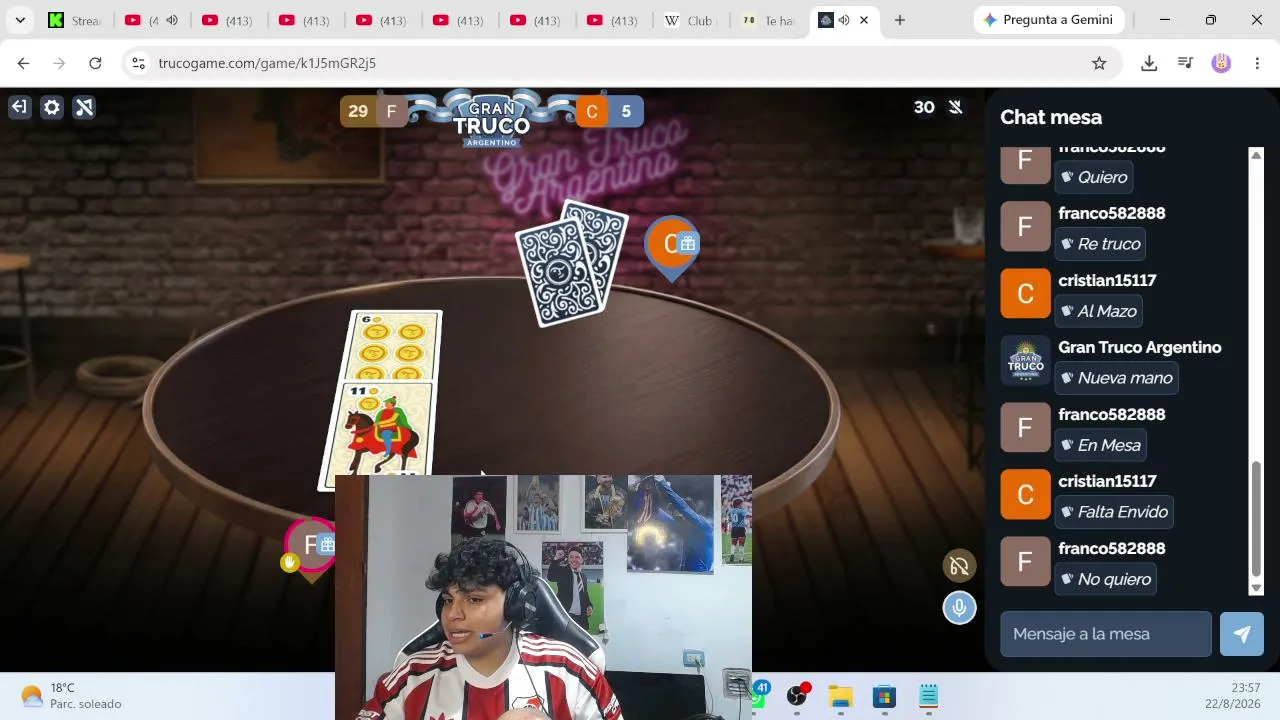The width and height of the screenshot is (1280, 720).
Task: Toggle the crossed-out sound icon beside timer 30
Action: tap(956, 107)
